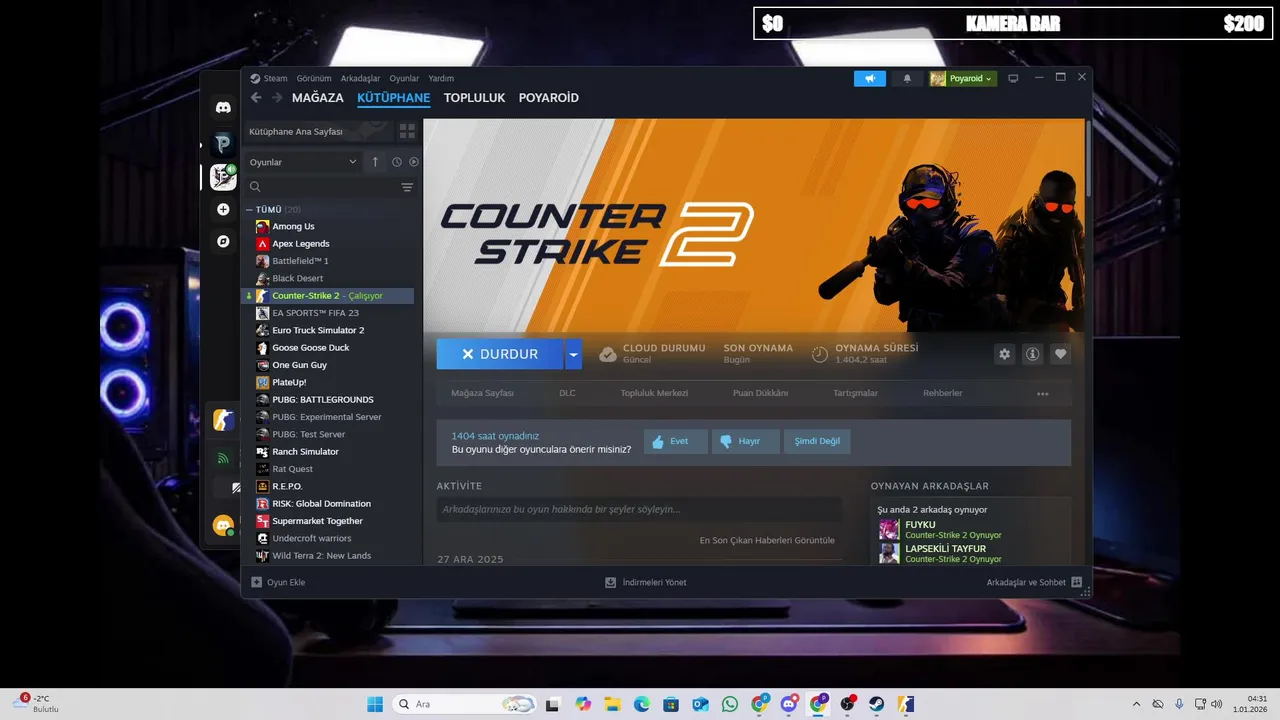This screenshot has width=1280, height=720.
Task: Open File Explorer from taskbar
Action: click(x=612, y=704)
